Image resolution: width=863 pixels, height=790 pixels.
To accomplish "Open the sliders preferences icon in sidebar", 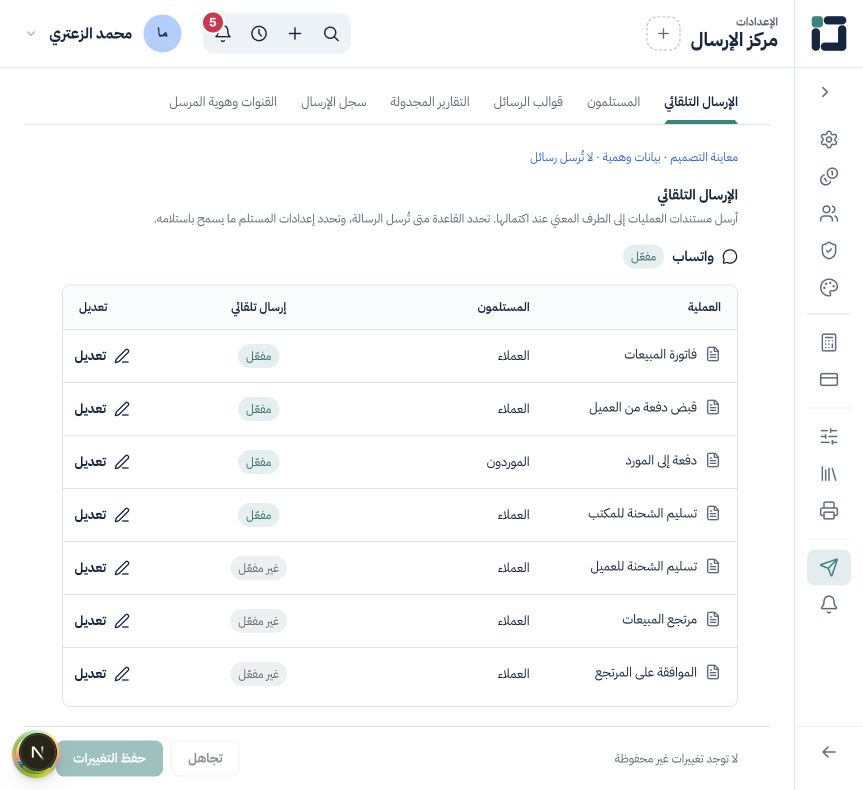I will (828, 437).
